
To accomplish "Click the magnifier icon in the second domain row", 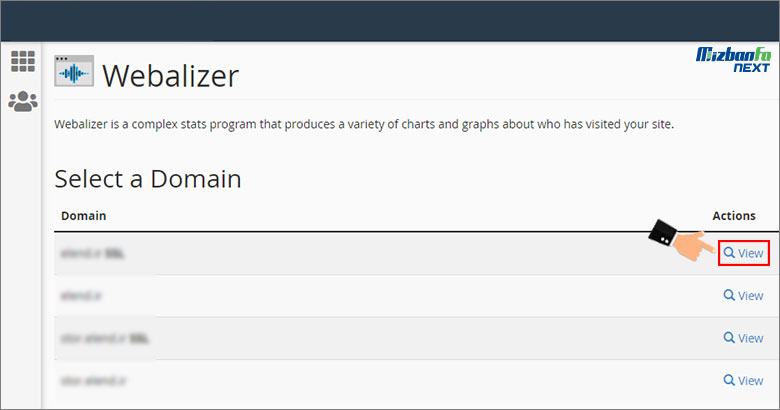I will click(x=729, y=296).
